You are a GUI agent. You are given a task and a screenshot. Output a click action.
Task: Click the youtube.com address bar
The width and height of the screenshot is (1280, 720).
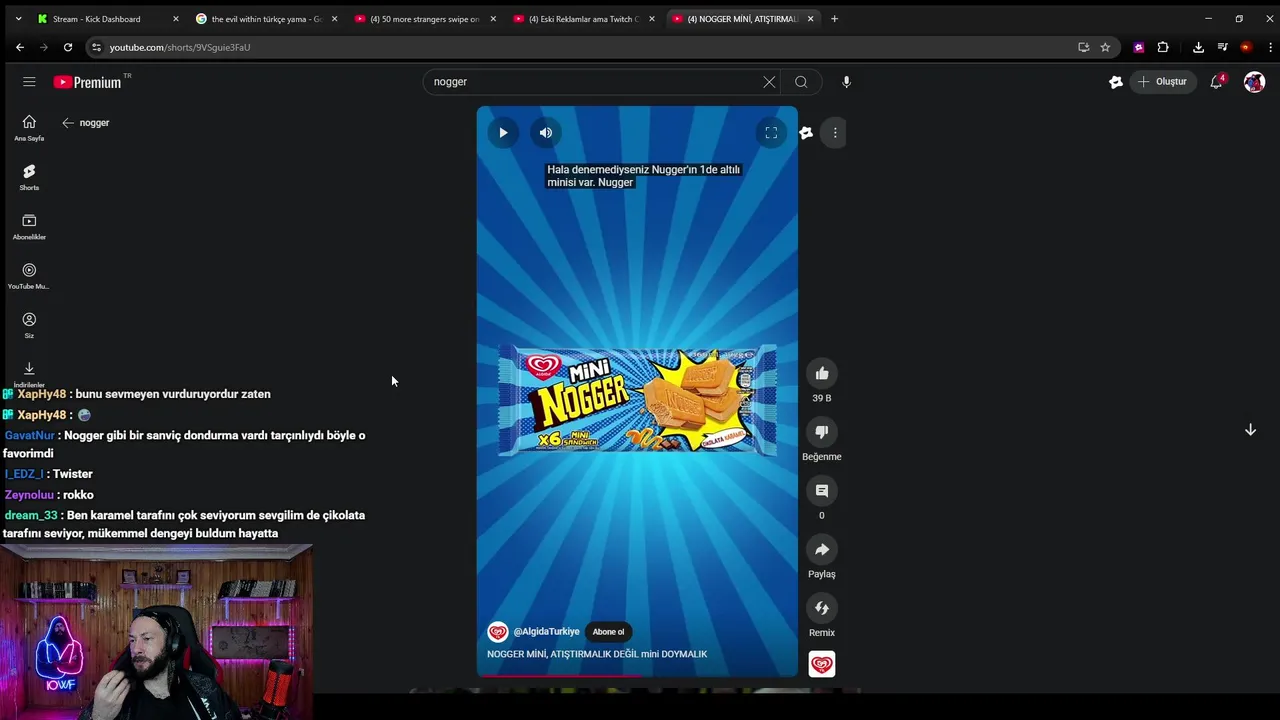coord(580,47)
